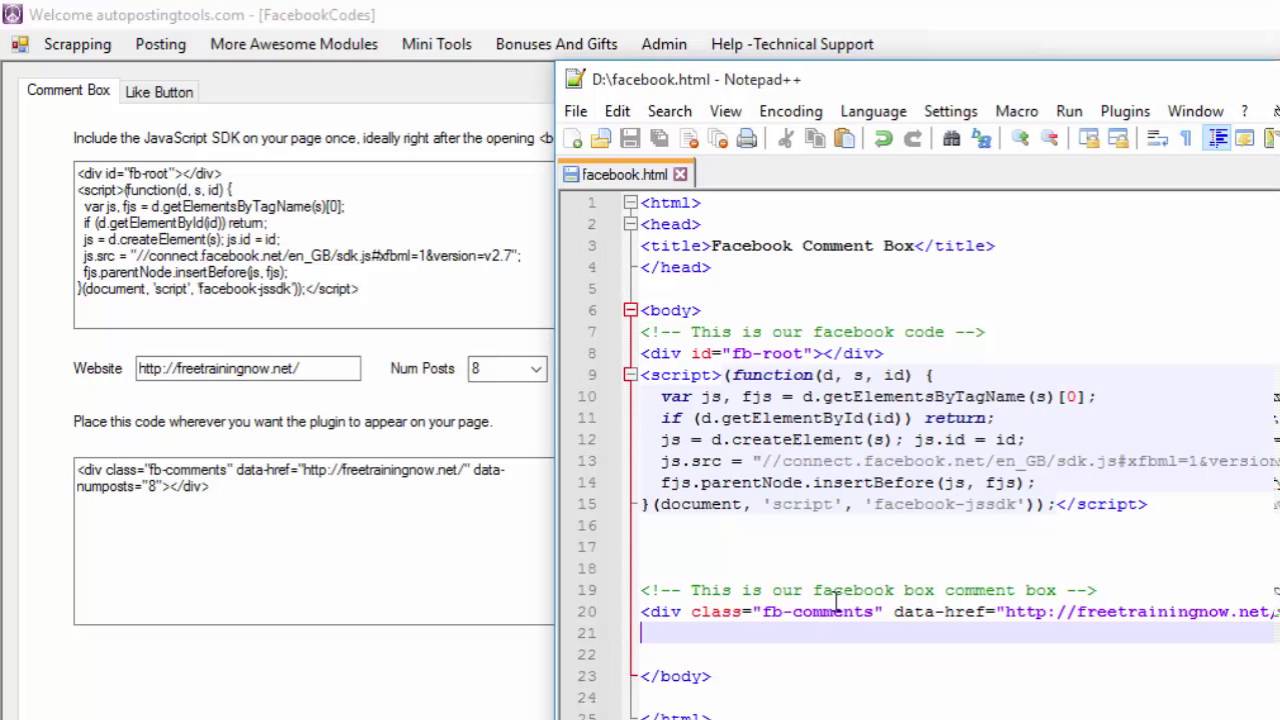Click the Copy icon in Notepad++ toolbar
1280x720 pixels.
815,139
